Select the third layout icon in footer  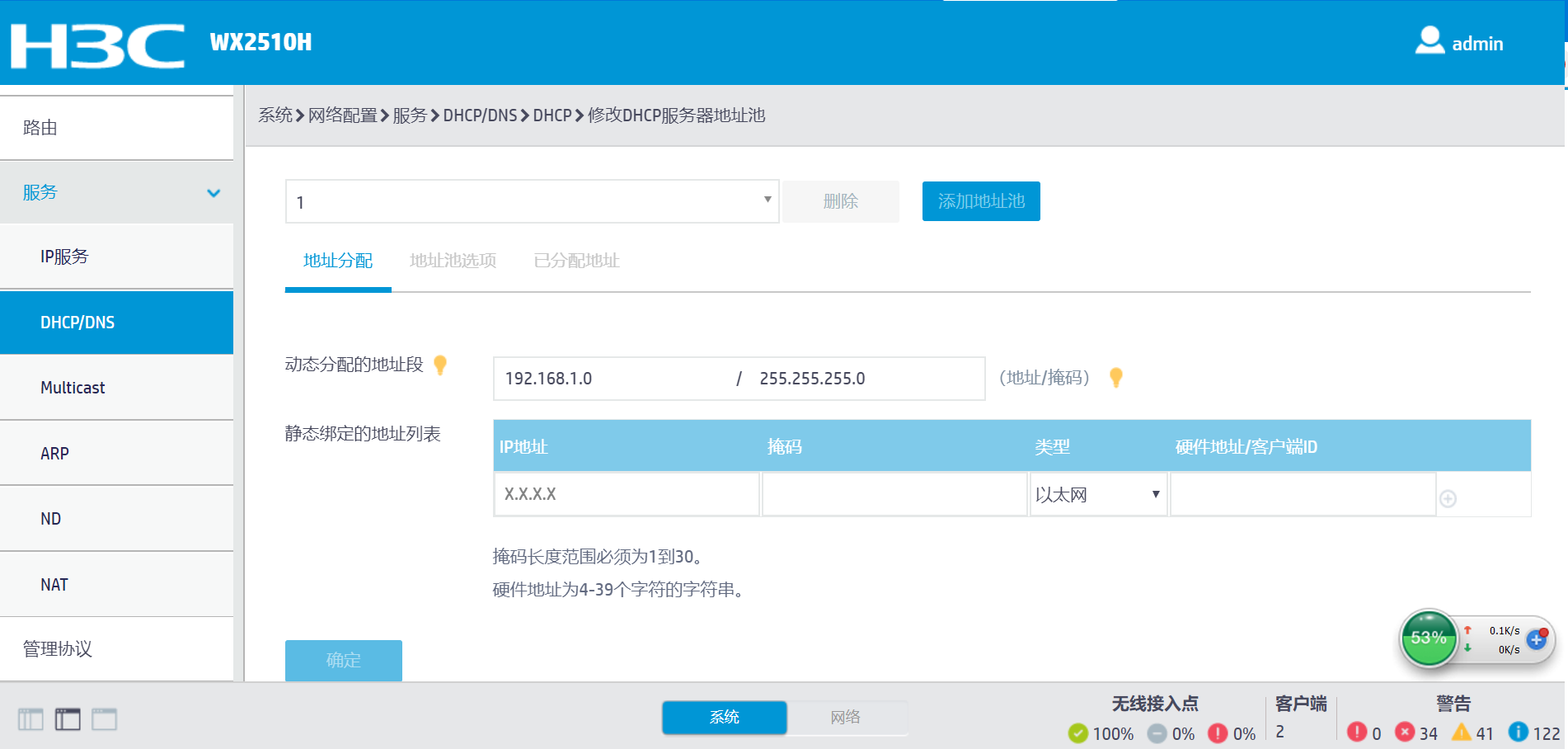pos(104,719)
